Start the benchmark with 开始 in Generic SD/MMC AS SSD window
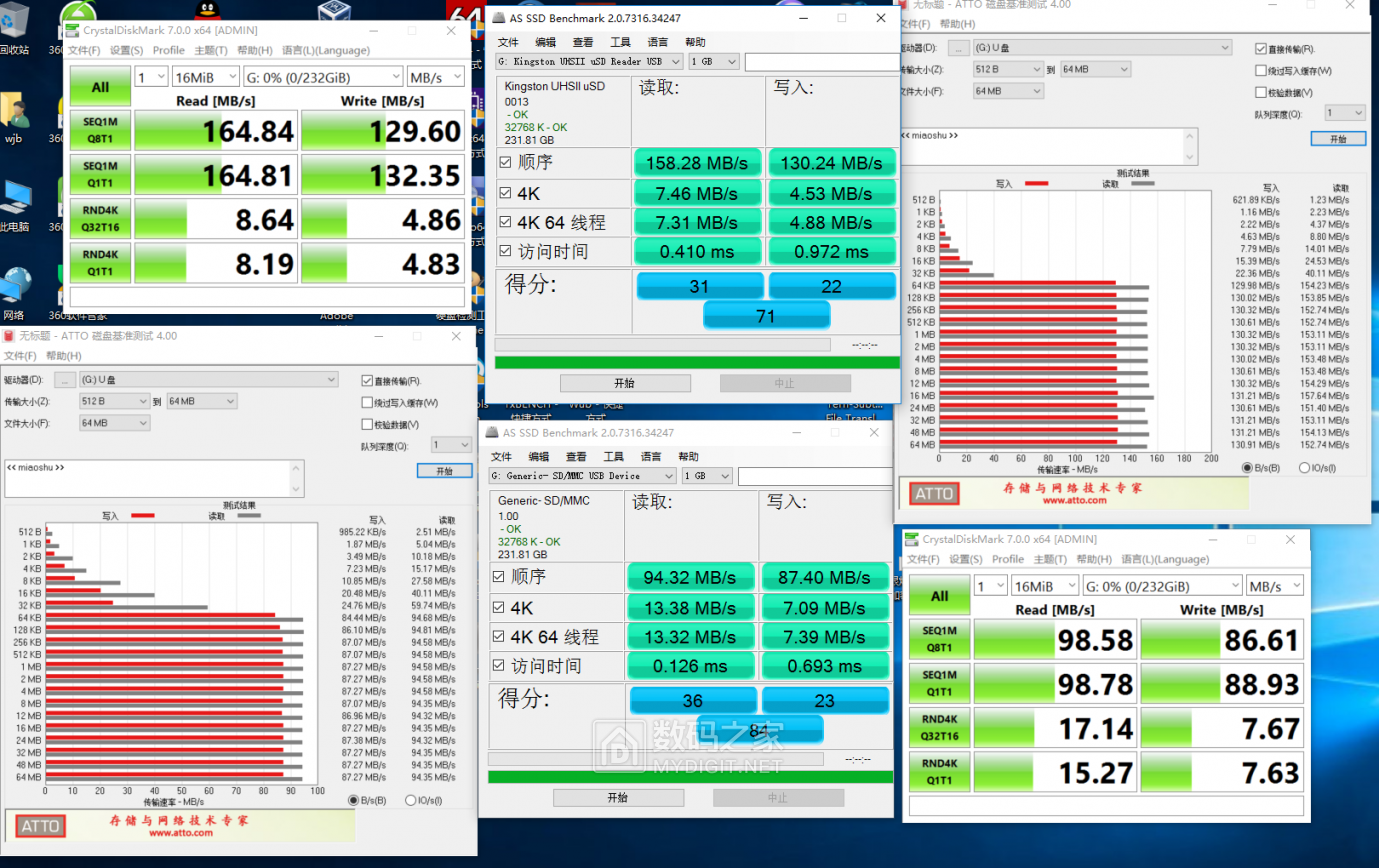The width and height of the screenshot is (1379, 868). pos(618,798)
